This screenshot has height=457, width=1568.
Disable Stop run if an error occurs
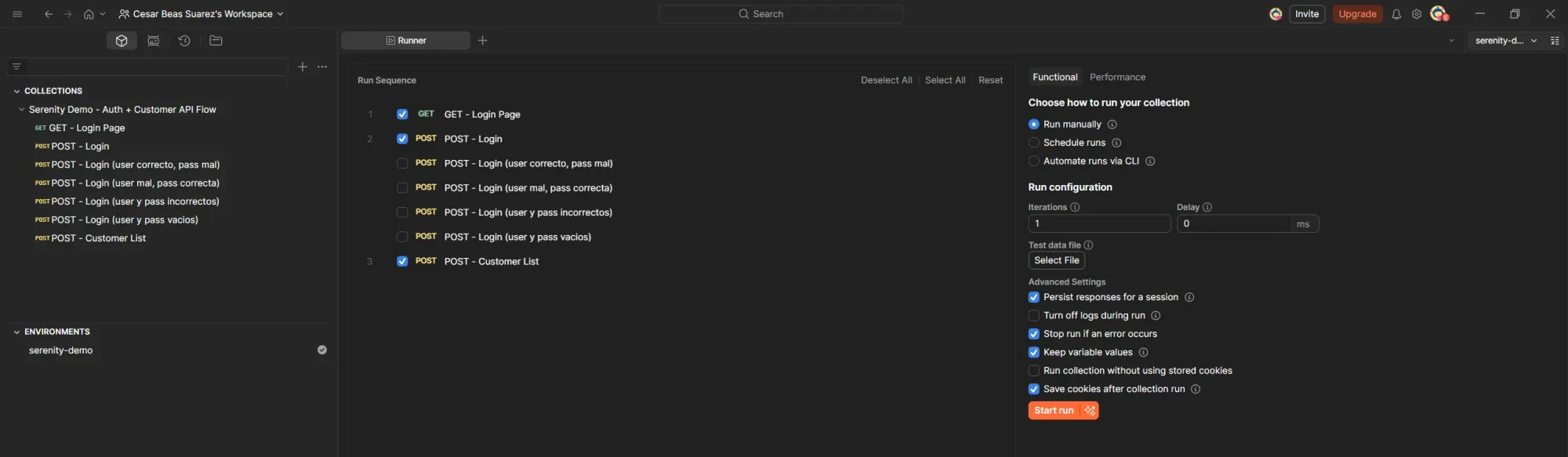[x=1033, y=334]
